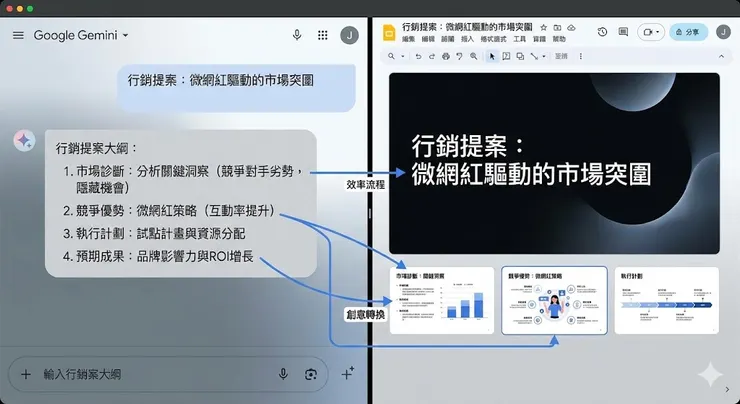Star the Slides presentation
Image resolution: width=740 pixels, height=404 pixels.
click(x=543, y=27)
